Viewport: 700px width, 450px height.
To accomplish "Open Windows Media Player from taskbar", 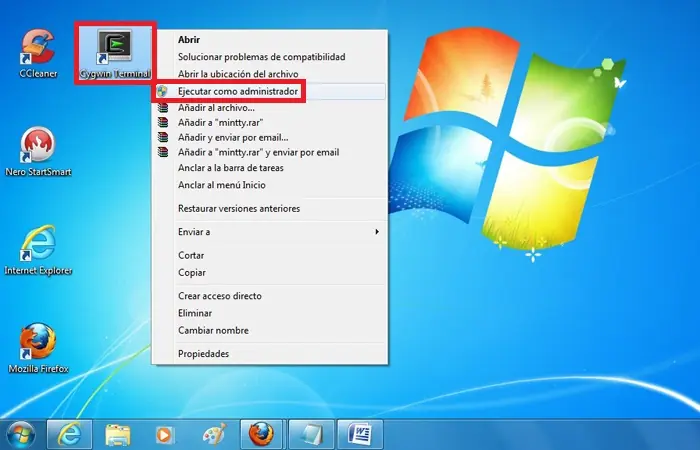I will (165, 435).
